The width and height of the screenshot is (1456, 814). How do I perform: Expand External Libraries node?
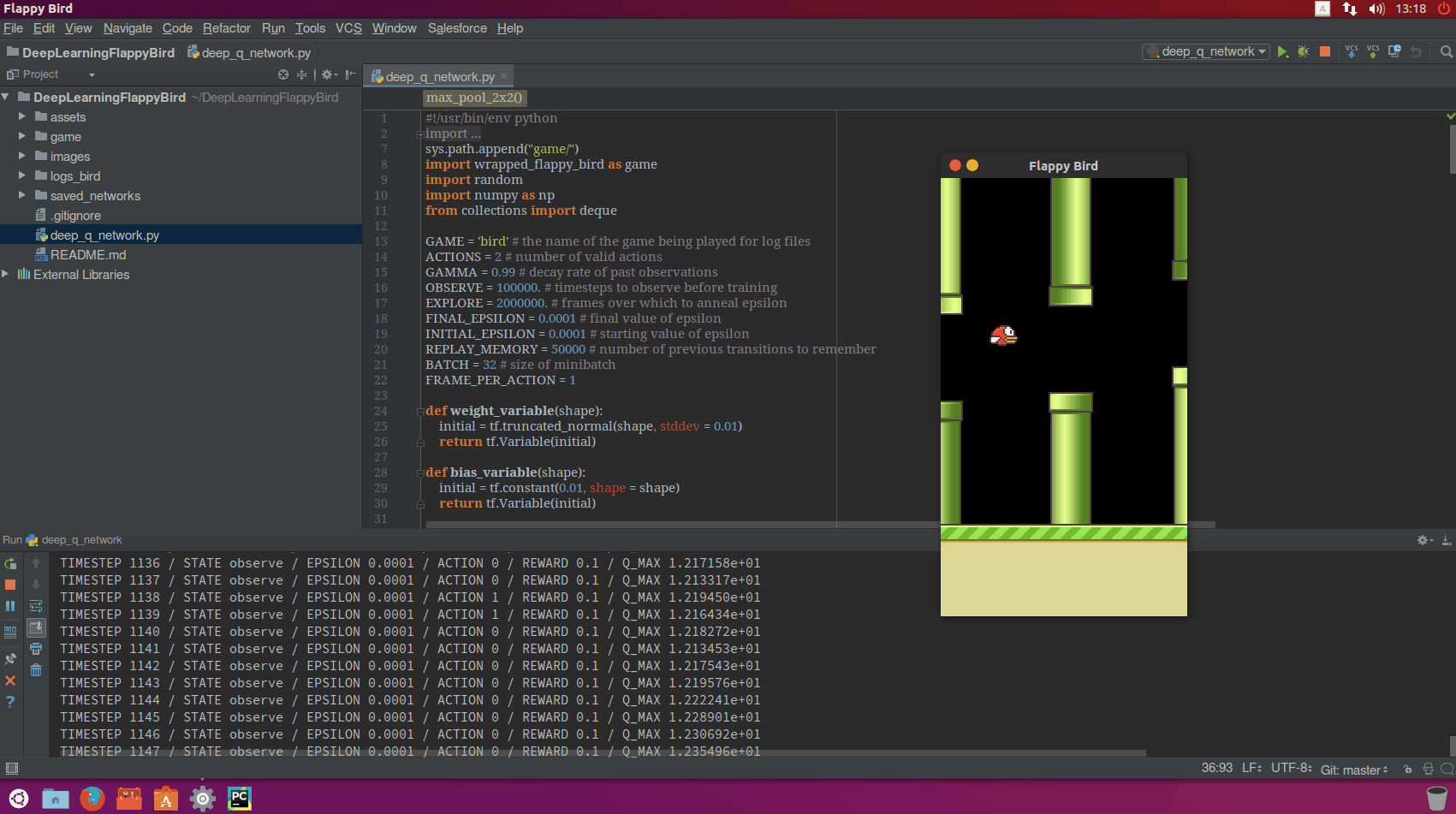[x=6, y=274]
